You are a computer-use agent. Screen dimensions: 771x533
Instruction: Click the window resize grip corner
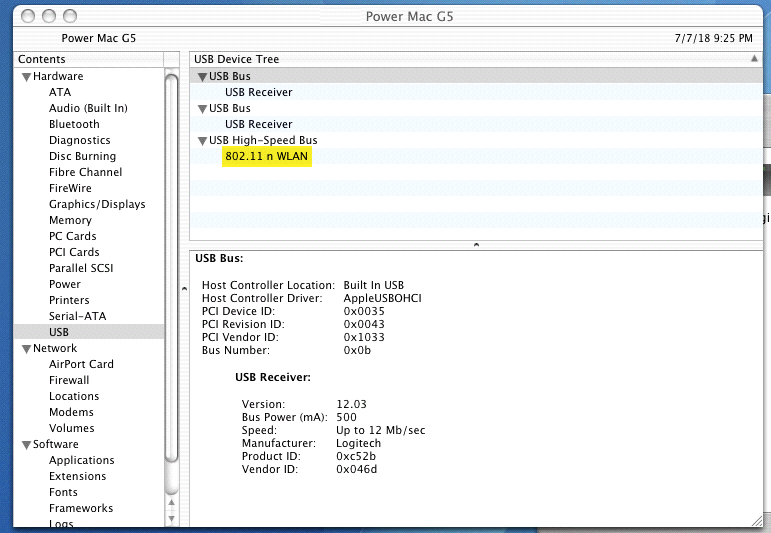pyautogui.click(x=757, y=520)
